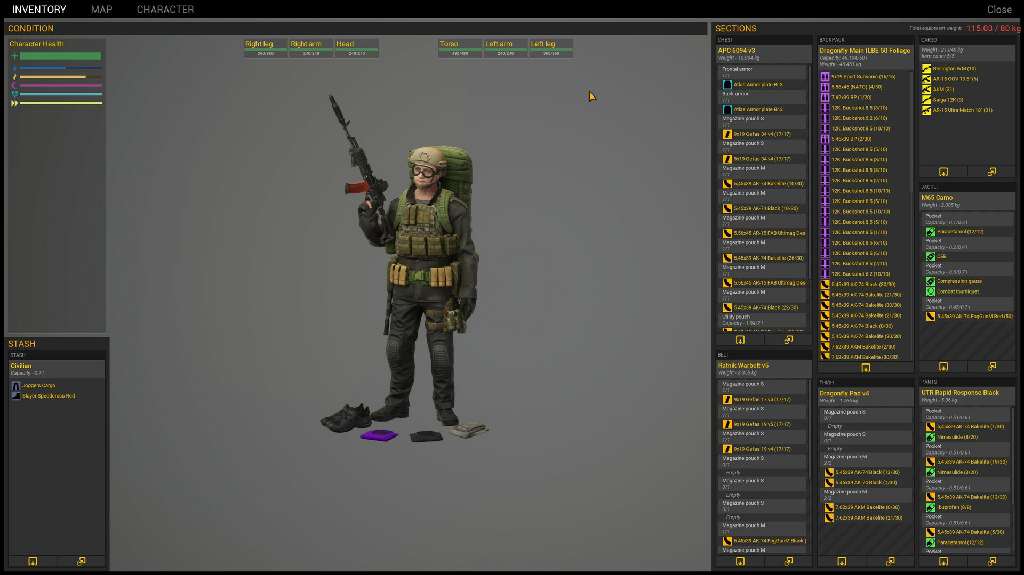Click the Ratnik Warbelt v5 title
This screenshot has width=1024, height=575.
pos(743,365)
